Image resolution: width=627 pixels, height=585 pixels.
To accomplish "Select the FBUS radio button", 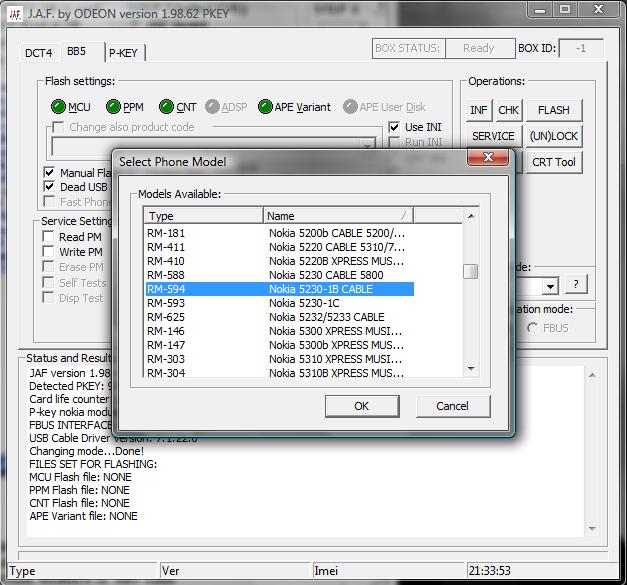I will [x=532, y=328].
